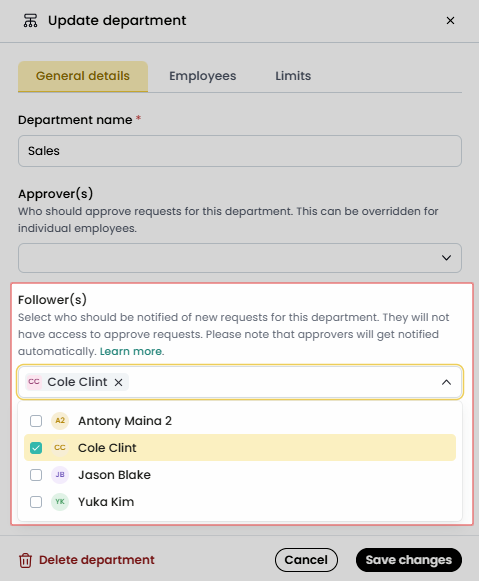Switch to the Employees tab

(x=203, y=76)
